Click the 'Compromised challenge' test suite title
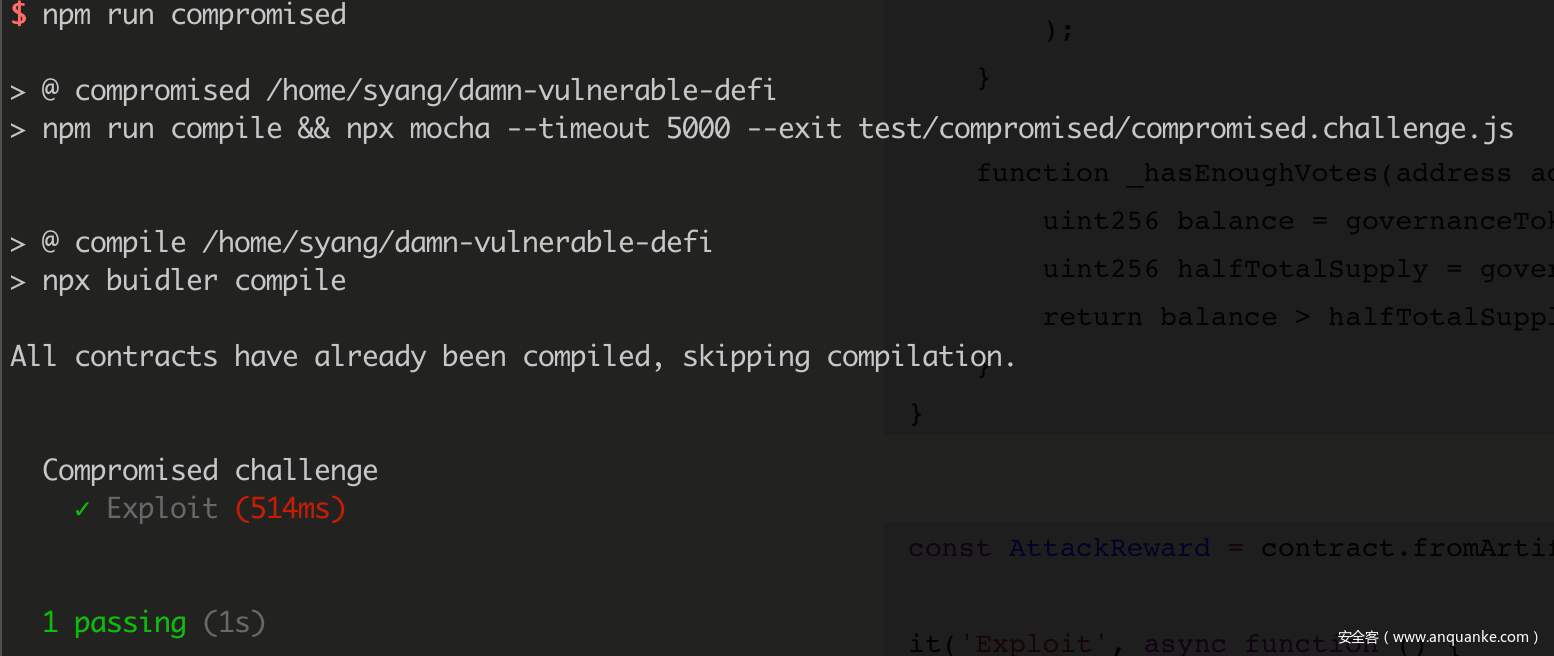1554x656 pixels. coord(210,471)
